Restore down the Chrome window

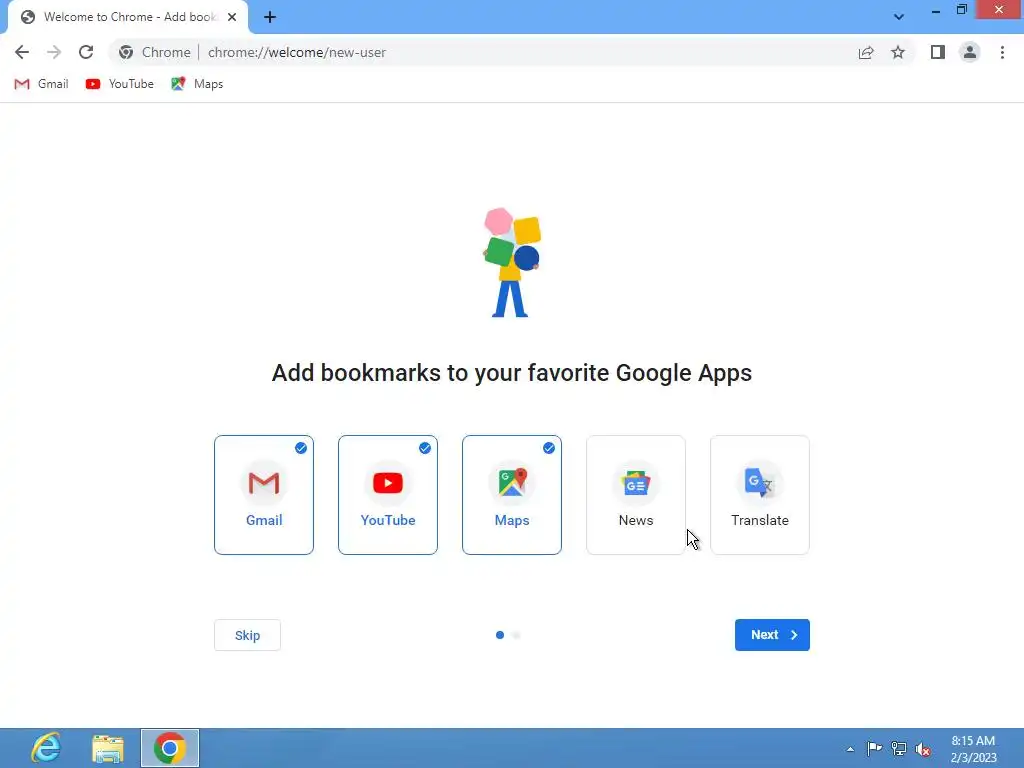pyautogui.click(x=962, y=10)
